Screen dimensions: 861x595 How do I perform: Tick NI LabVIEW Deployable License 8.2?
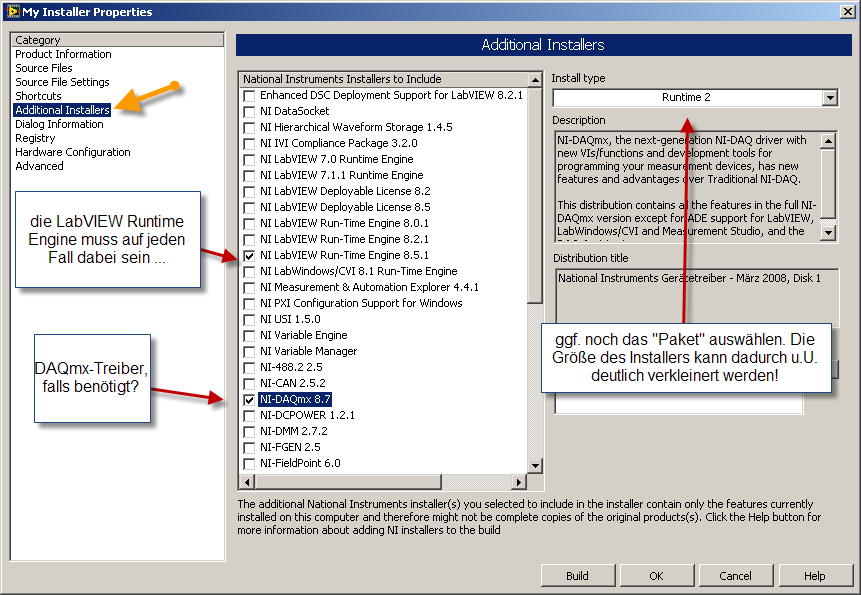(249, 192)
